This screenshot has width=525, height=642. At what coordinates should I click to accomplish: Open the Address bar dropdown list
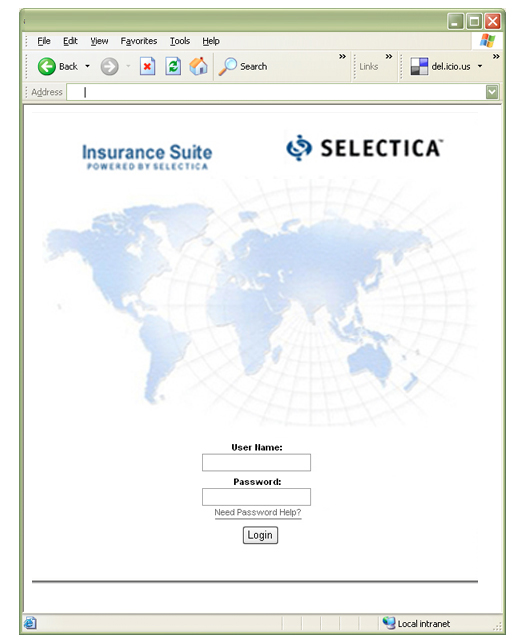(x=492, y=92)
